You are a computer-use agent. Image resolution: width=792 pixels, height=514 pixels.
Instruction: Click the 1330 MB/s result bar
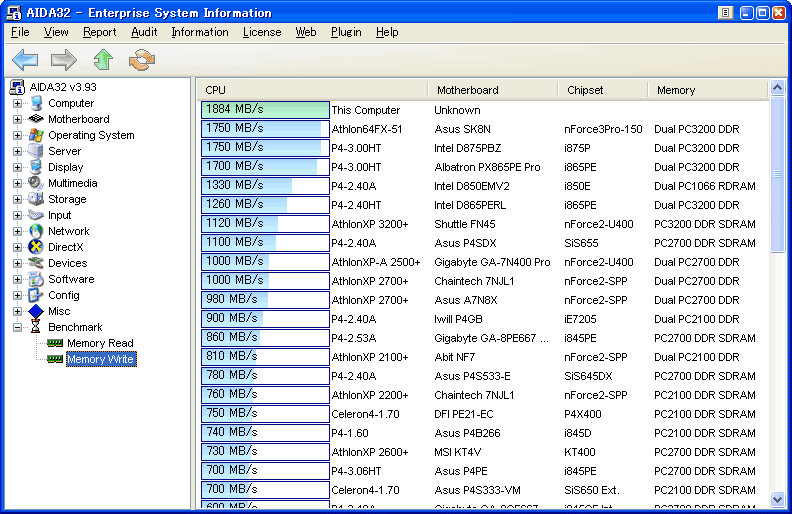click(x=265, y=185)
